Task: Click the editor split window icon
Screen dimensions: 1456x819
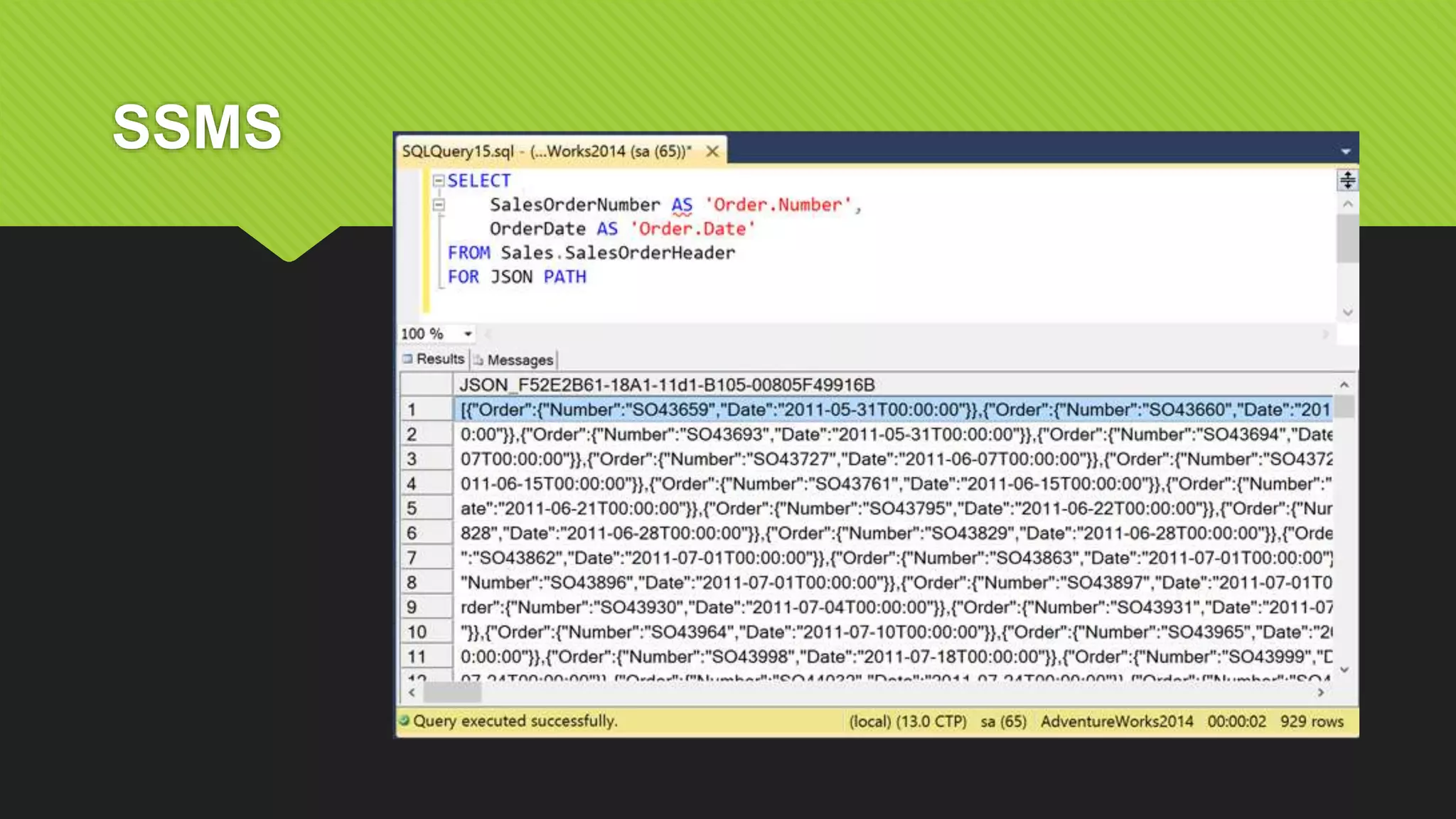Action: pos(1347,180)
